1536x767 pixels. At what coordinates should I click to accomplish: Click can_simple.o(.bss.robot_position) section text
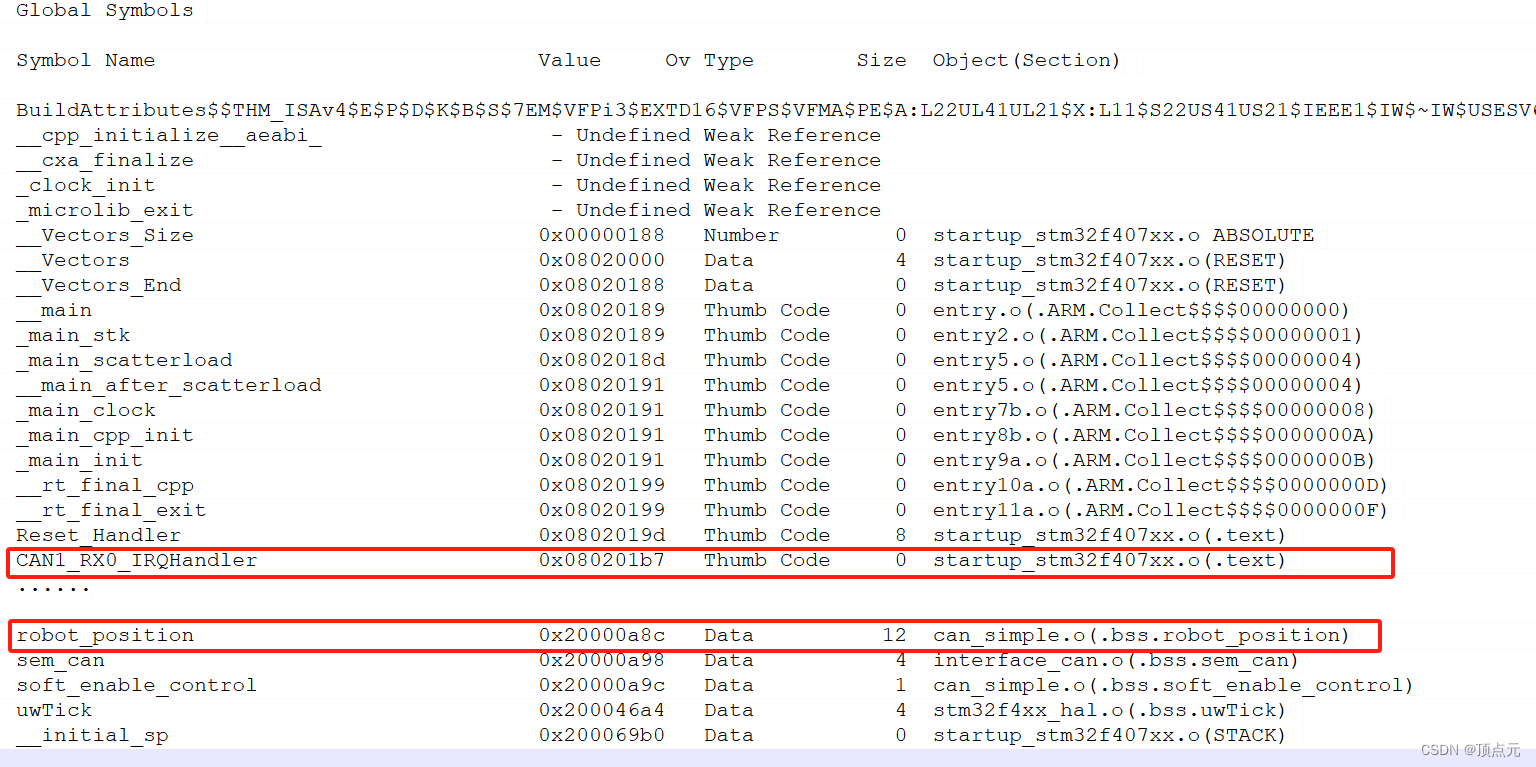point(1141,635)
